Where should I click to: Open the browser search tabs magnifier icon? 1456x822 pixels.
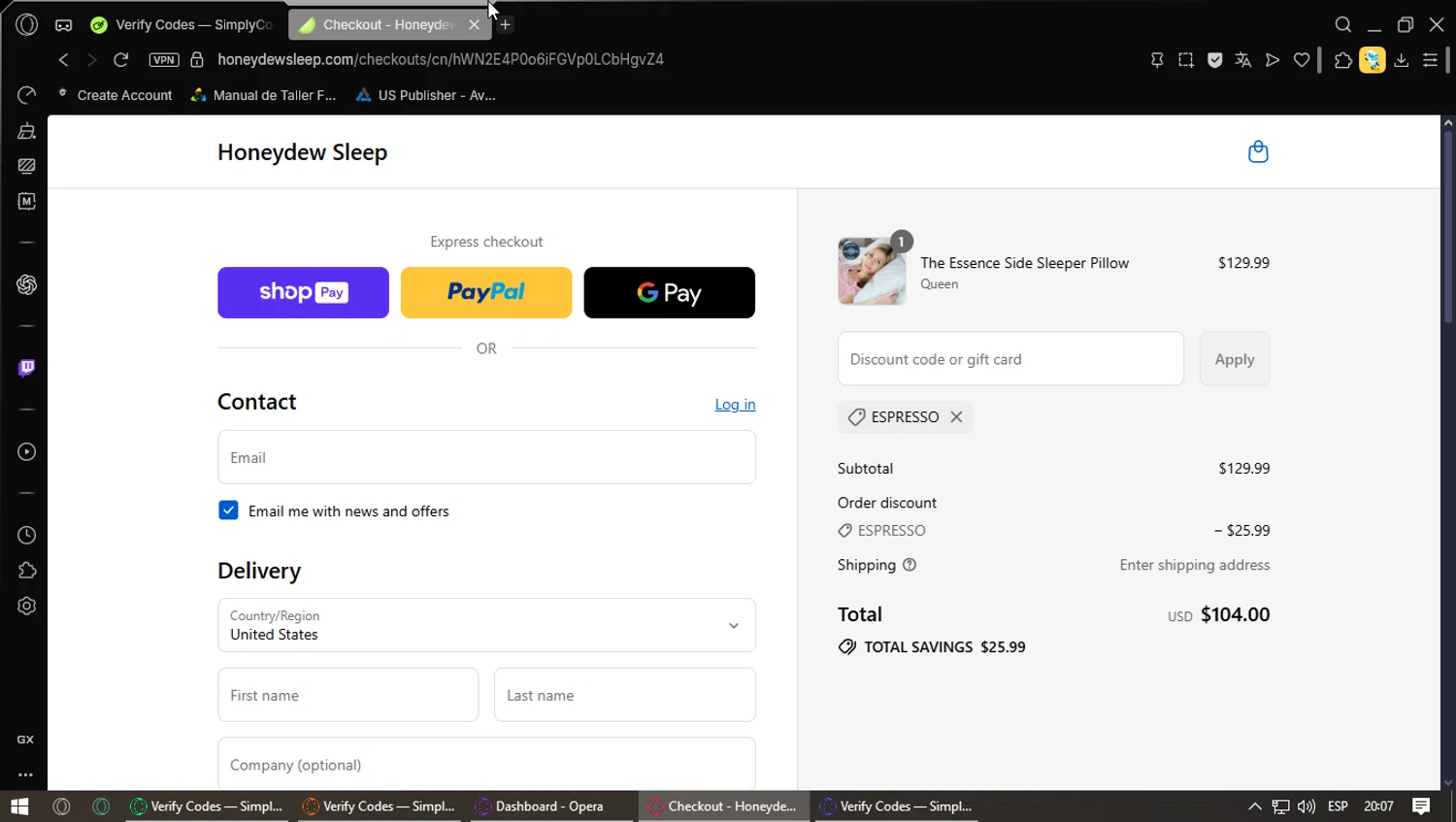pos(1343,25)
